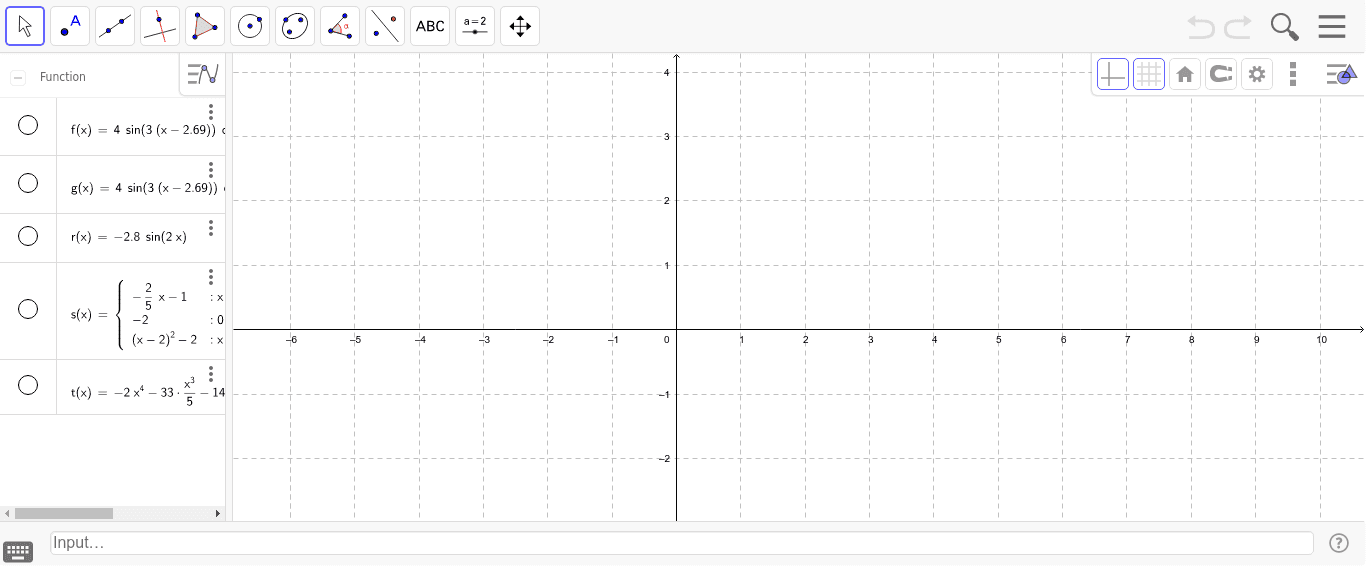Image resolution: width=1366 pixels, height=566 pixels.
Task: Select the Circle with Center tool
Action: (x=250, y=26)
